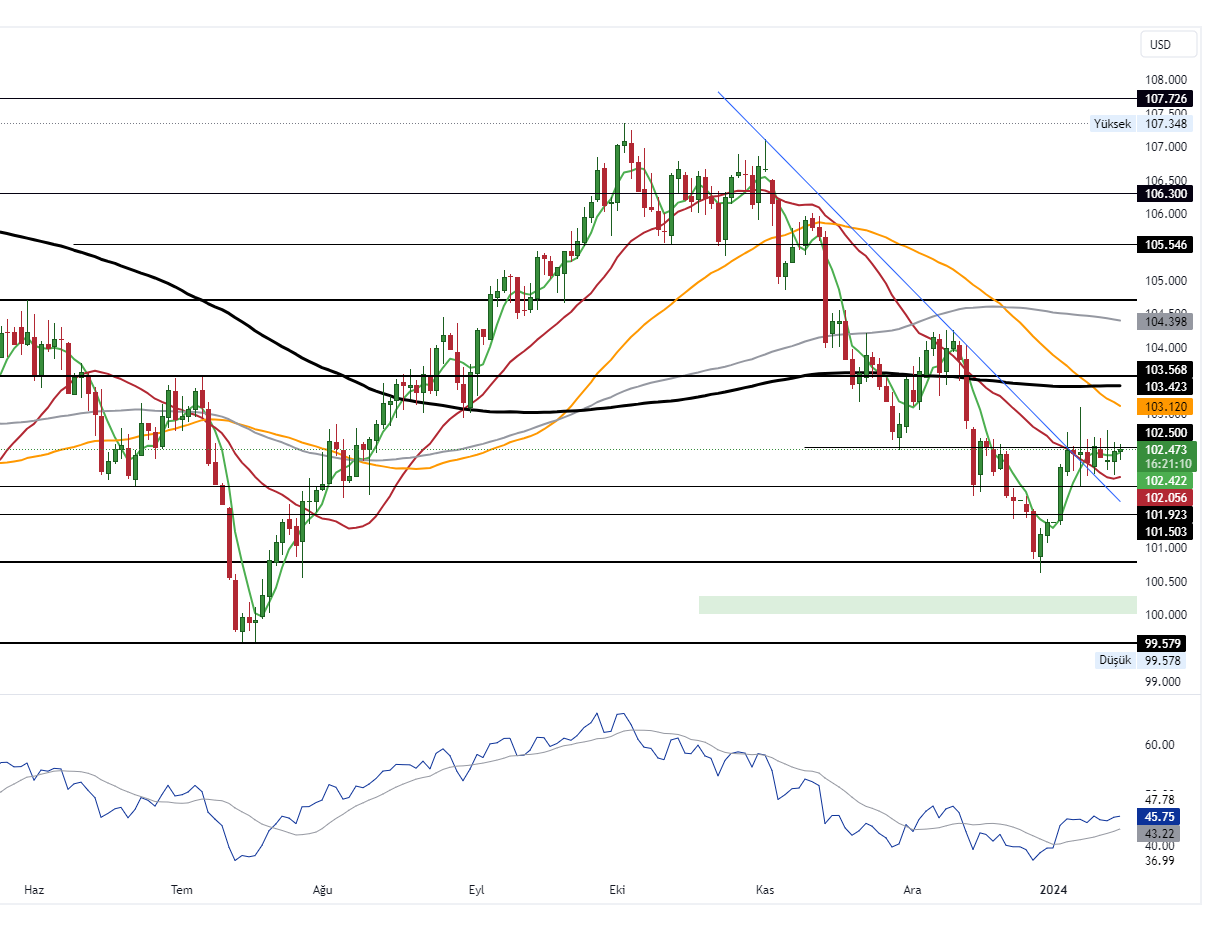
Task: Select the 105.546 price level label
Action: tap(1165, 244)
